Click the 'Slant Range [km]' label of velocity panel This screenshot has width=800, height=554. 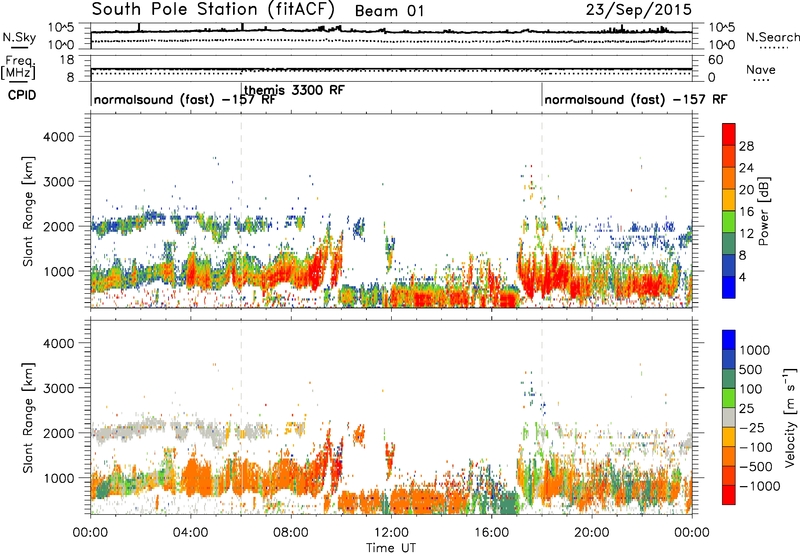28,417
